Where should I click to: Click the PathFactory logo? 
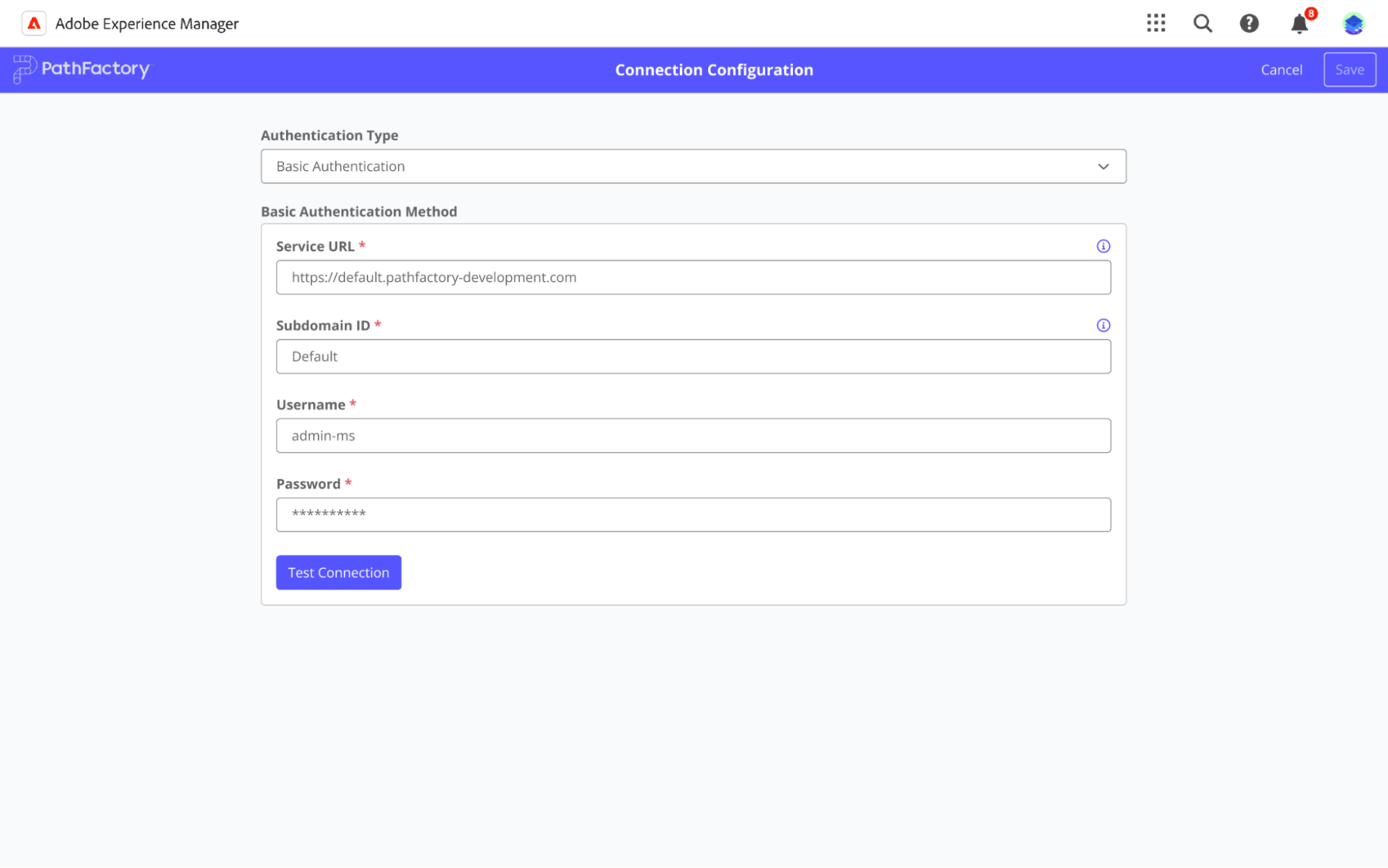click(81, 69)
